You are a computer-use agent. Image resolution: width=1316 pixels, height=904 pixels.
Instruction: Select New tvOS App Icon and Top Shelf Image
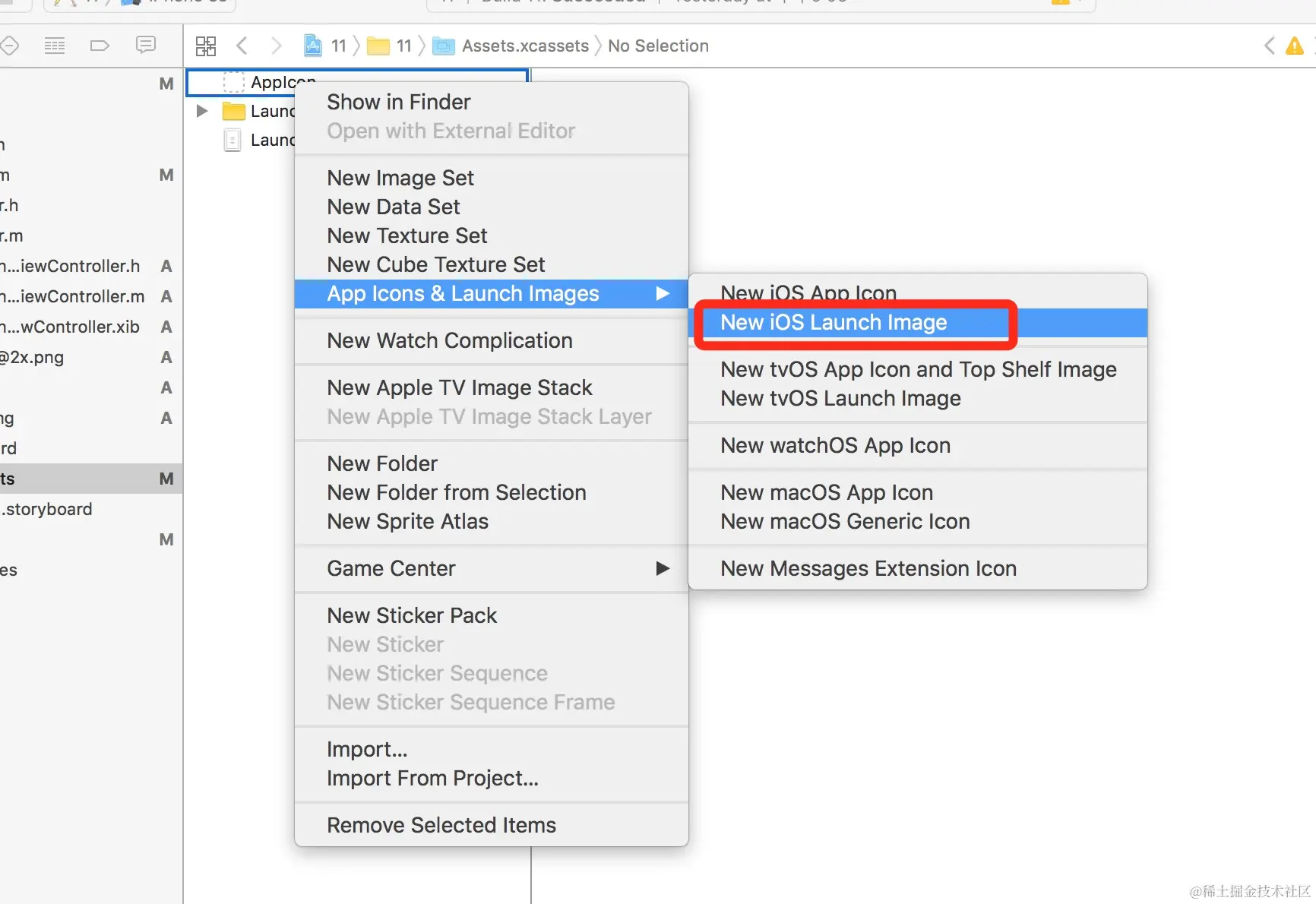(x=918, y=370)
